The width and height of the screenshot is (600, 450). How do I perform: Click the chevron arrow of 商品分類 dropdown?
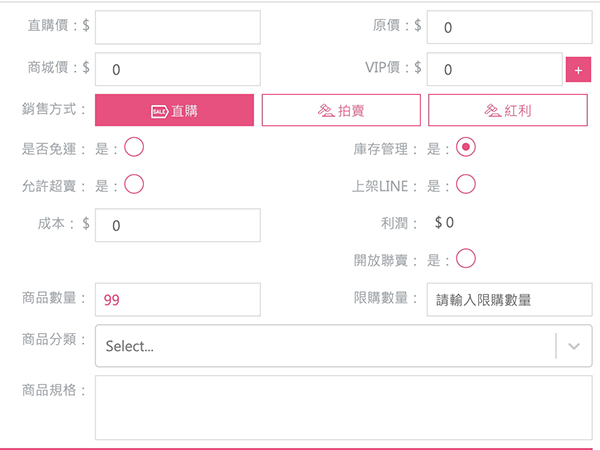click(x=574, y=346)
